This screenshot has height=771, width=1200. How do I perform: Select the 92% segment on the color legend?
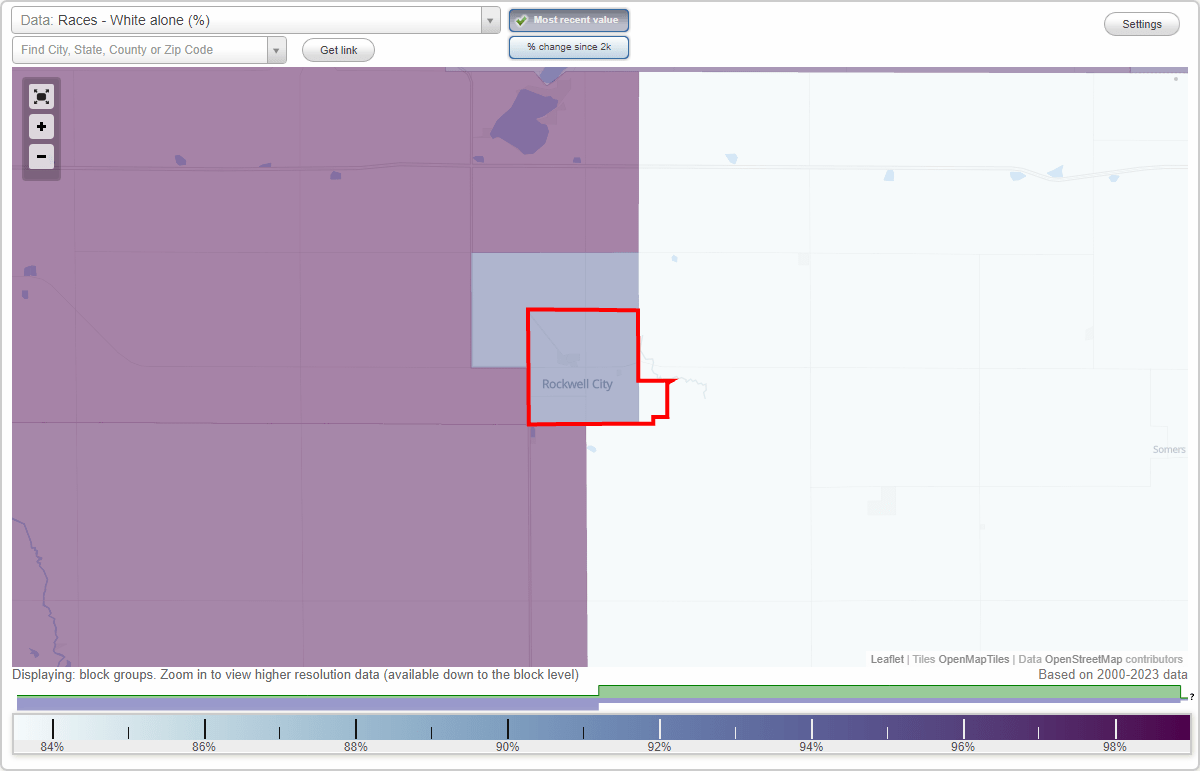pyautogui.click(x=659, y=727)
